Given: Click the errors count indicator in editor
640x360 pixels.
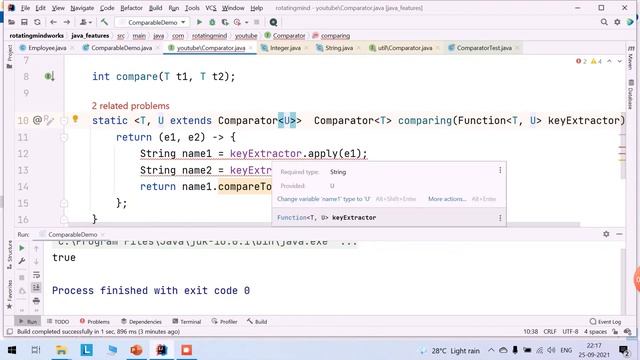Looking at the screenshot, I should pos(581,61).
